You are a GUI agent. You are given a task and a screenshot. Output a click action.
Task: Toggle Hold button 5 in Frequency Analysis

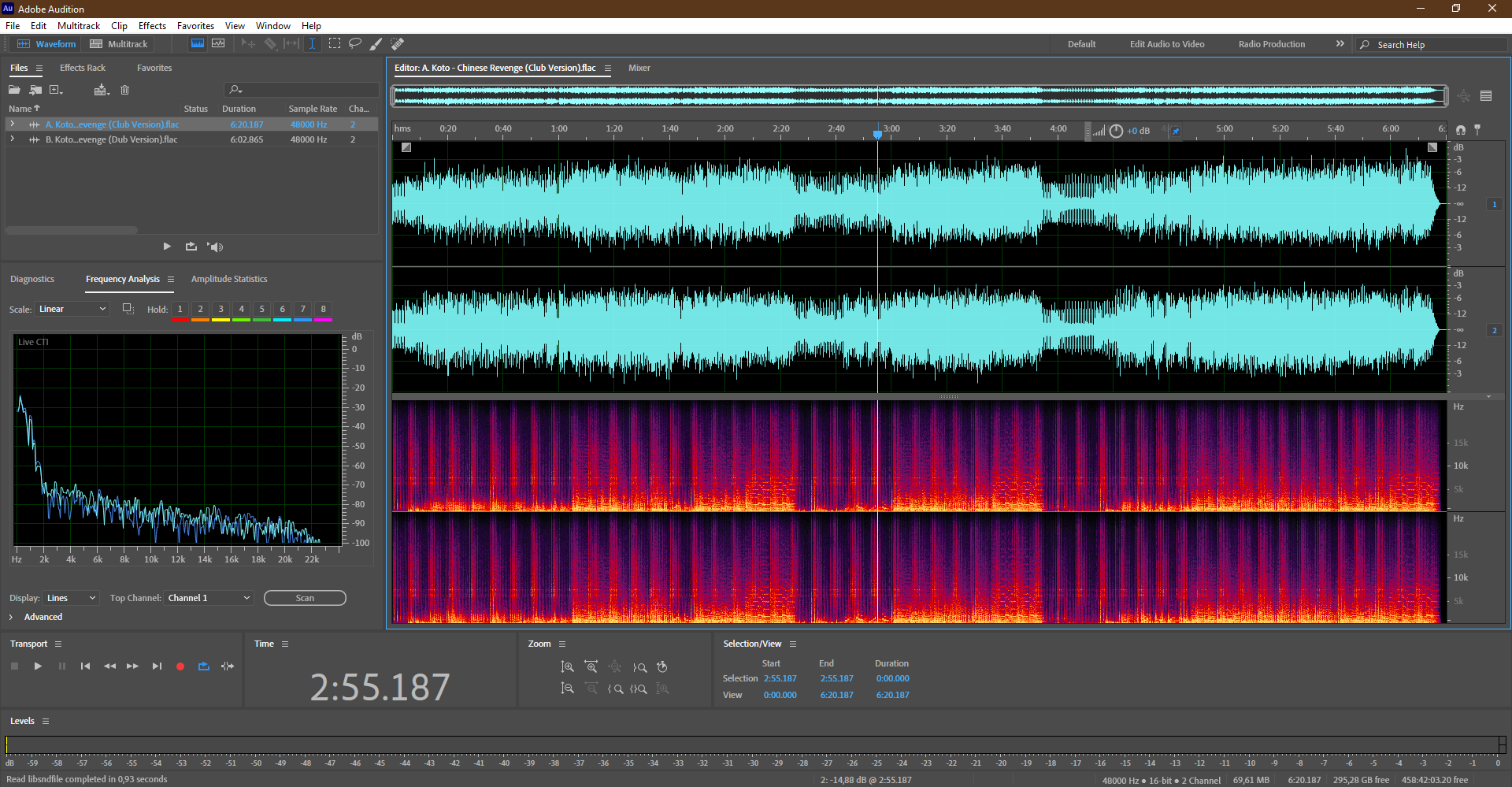(262, 310)
